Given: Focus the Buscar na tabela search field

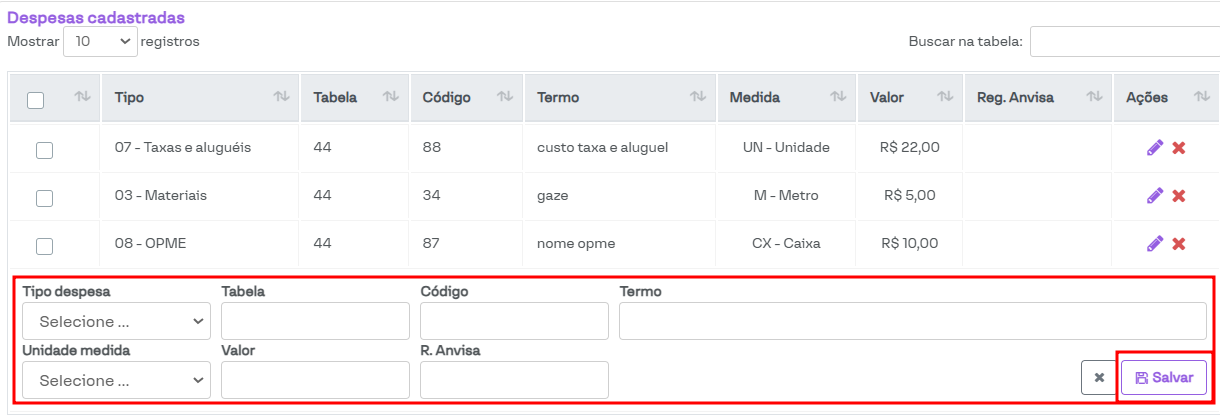Looking at the screenshot, I should (x=1124, y=42).
